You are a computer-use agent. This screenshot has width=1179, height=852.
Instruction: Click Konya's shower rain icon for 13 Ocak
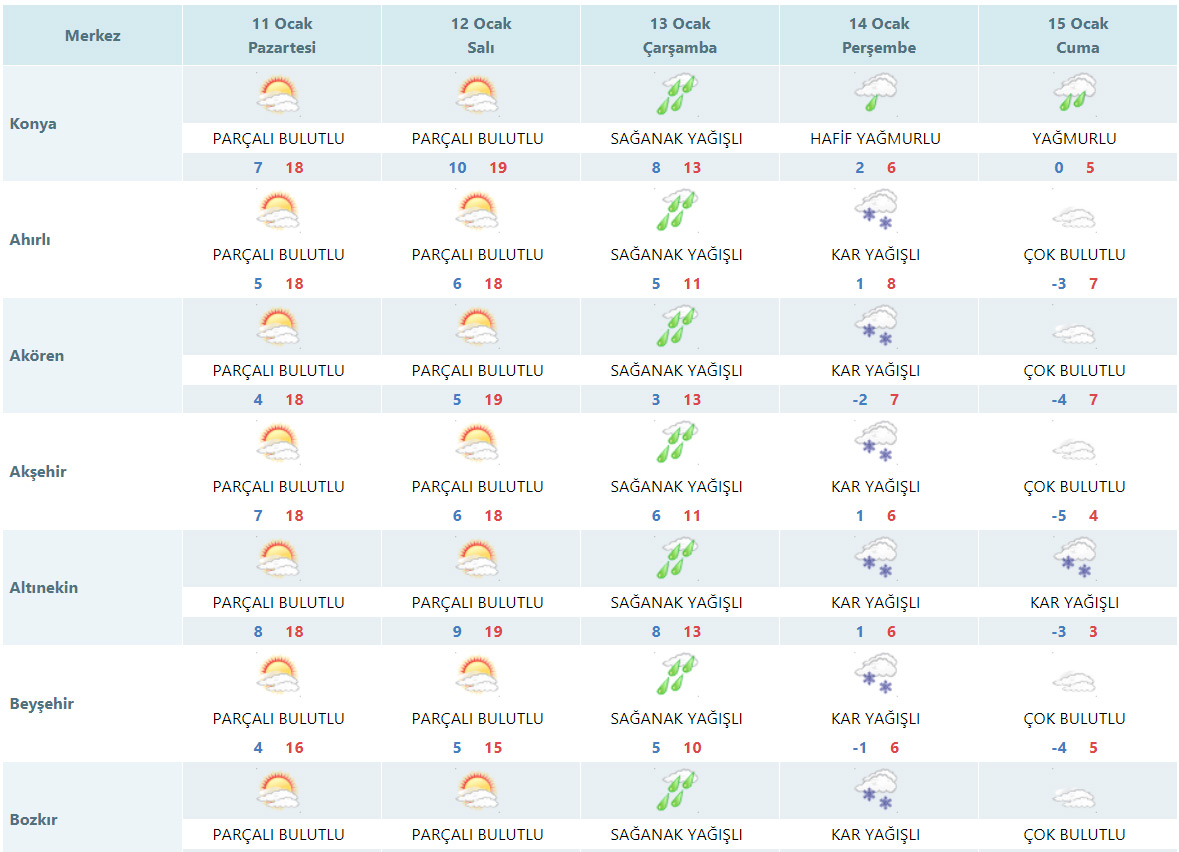[x=676, y=95]
